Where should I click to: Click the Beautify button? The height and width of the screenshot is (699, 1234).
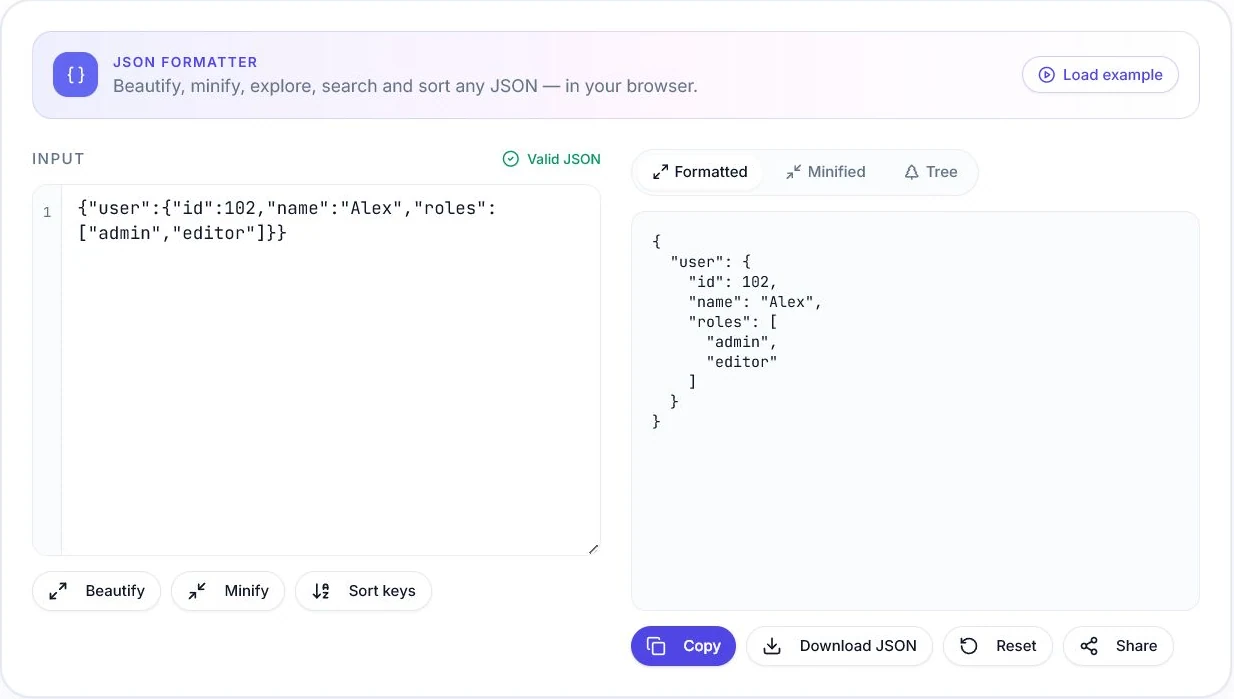point(97,591)
